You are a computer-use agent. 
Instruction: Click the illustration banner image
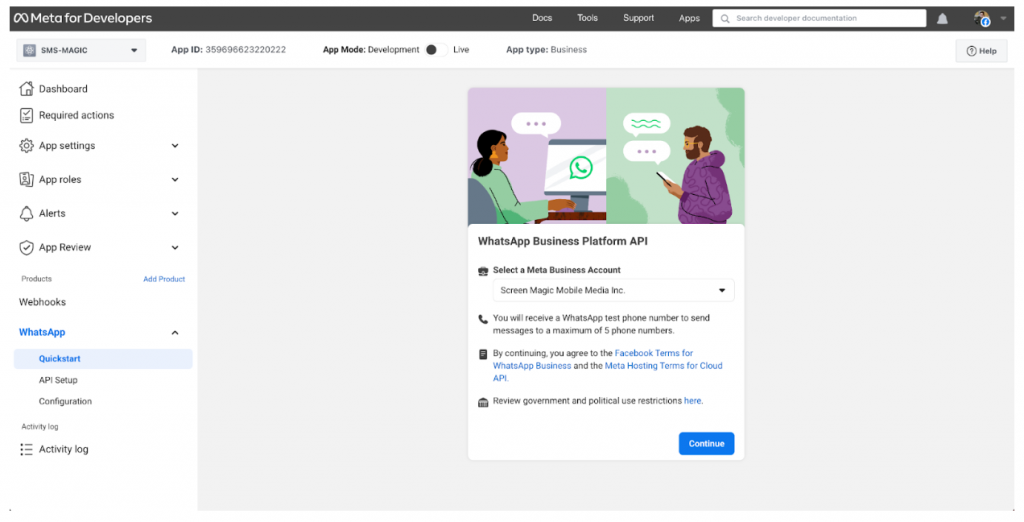click(x=606, y=156)
